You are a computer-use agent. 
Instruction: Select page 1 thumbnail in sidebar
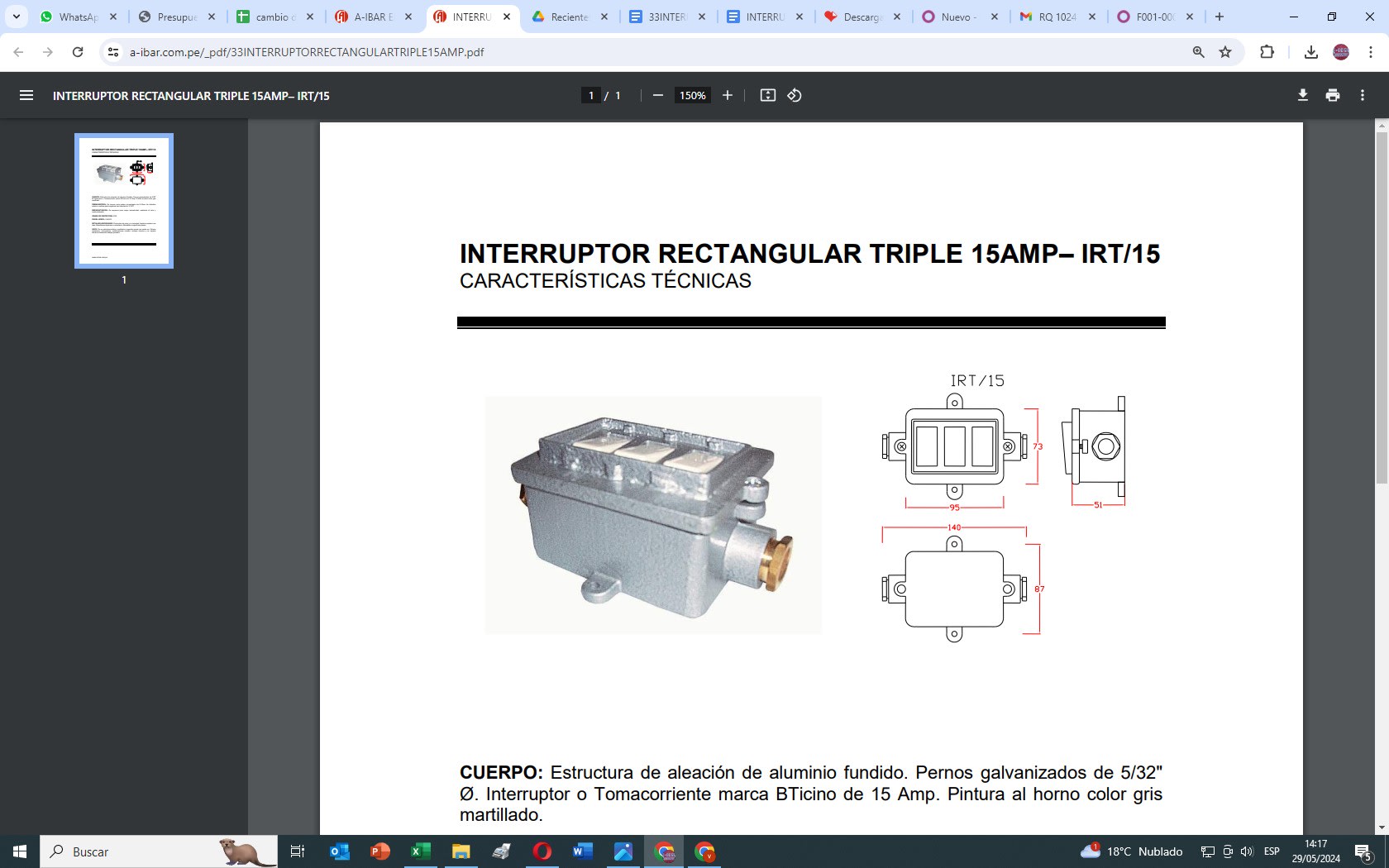124,200
